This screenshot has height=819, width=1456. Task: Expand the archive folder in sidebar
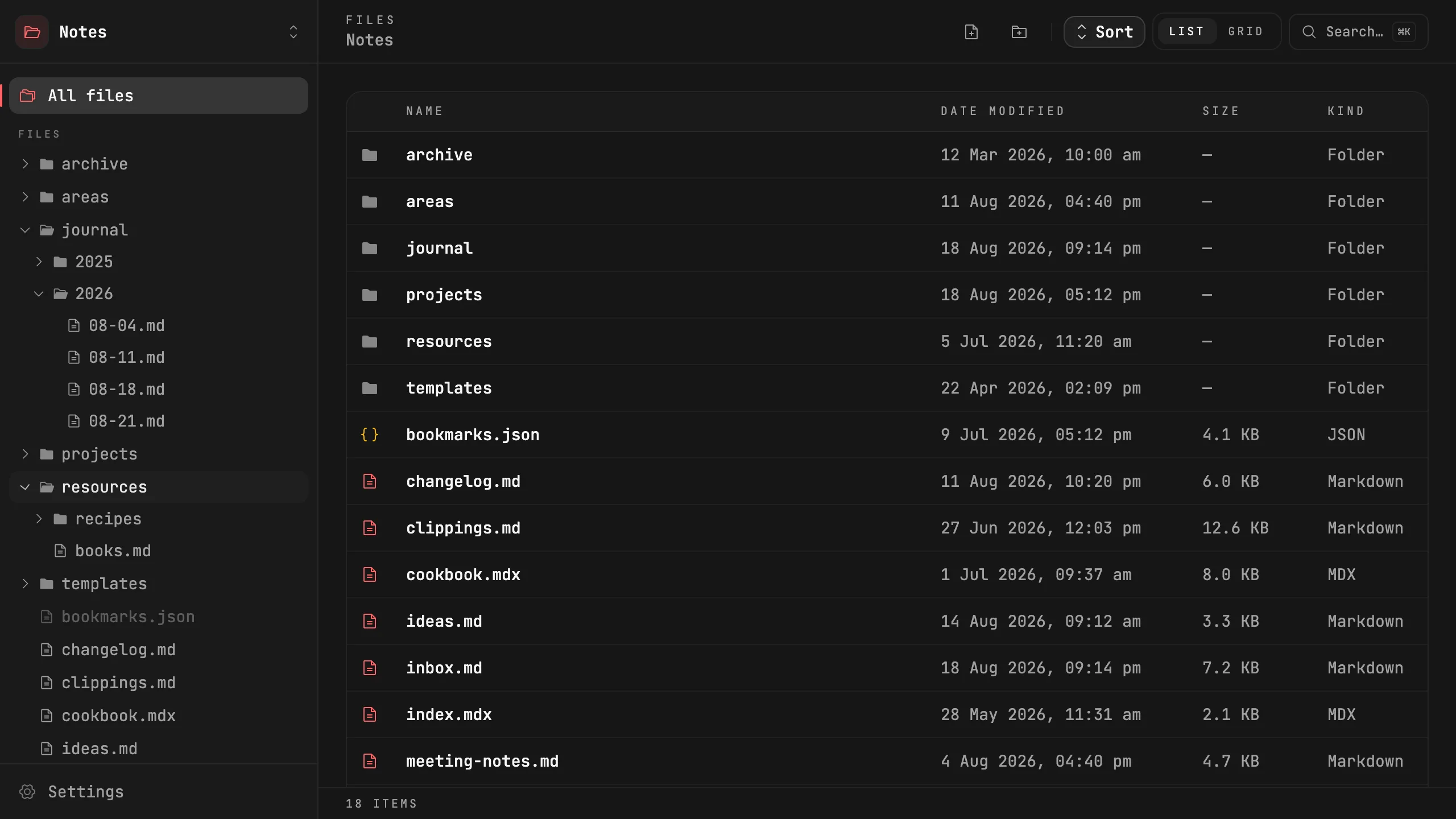(x=25, y=164)
